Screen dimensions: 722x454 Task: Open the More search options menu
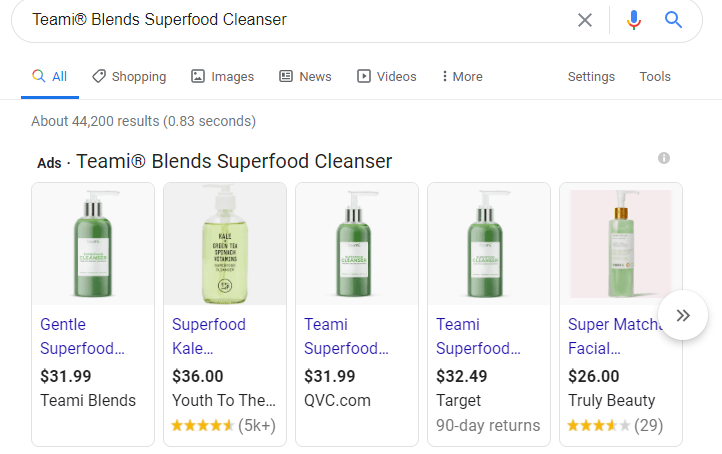tap(461, 76)
